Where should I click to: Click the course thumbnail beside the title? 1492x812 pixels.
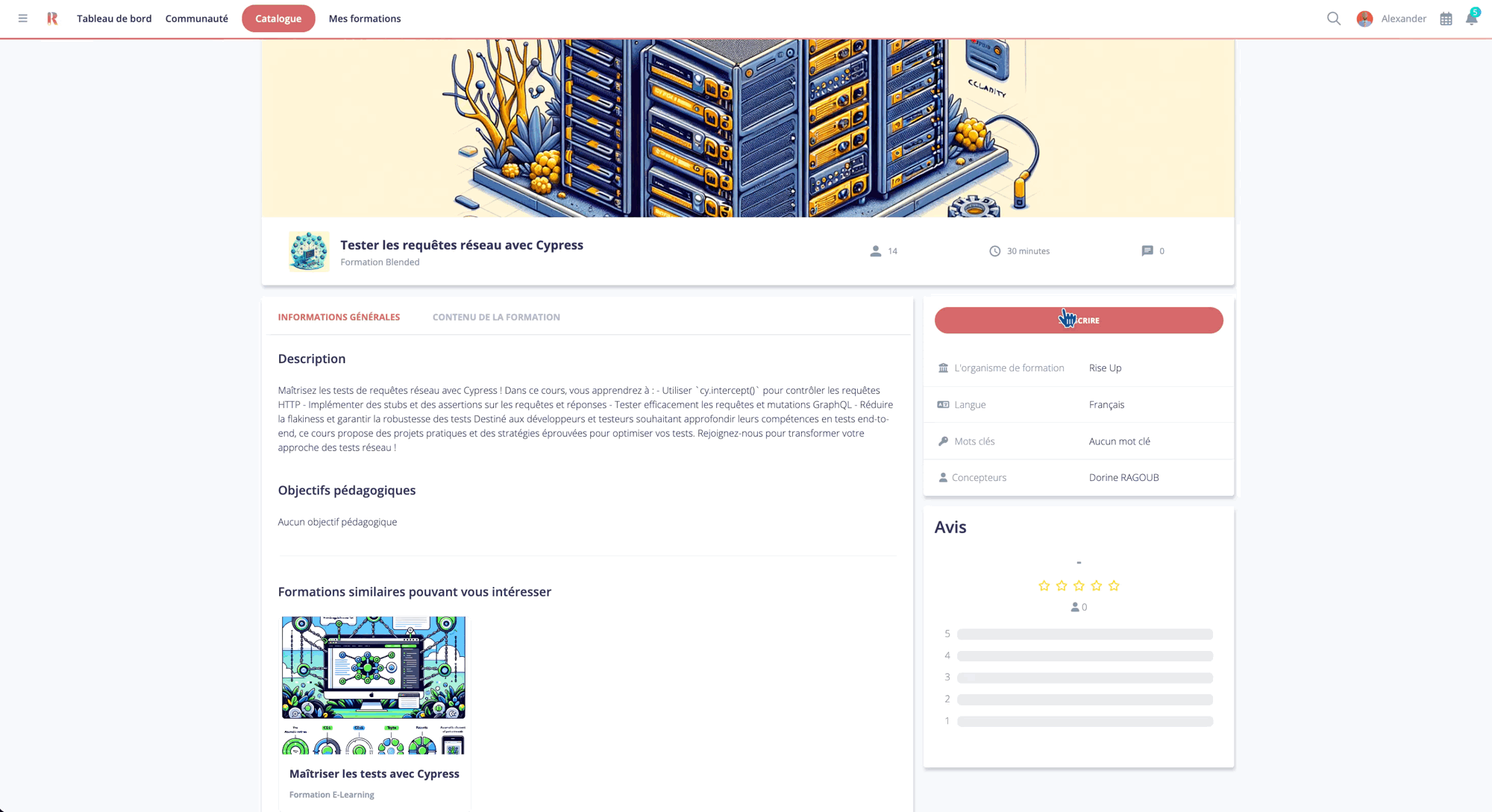(309, 251)
